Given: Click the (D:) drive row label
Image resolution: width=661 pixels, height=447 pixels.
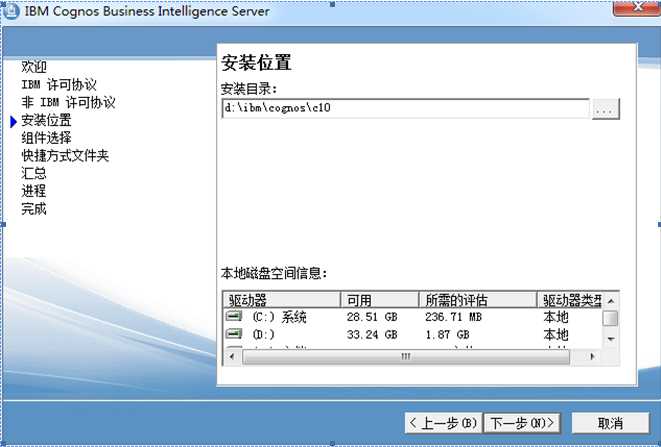Looking at the screenshot, I should point(263,334).
